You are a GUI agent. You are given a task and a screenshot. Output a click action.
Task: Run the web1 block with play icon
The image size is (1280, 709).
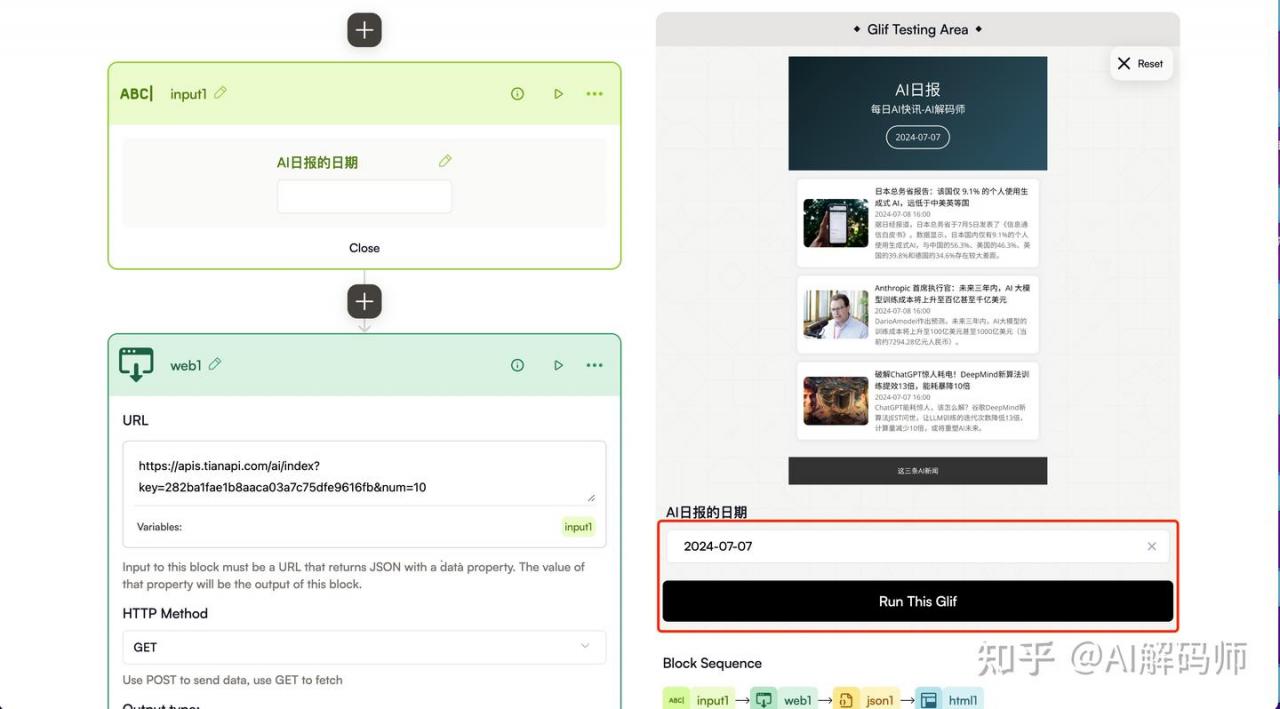pos(558,365)
